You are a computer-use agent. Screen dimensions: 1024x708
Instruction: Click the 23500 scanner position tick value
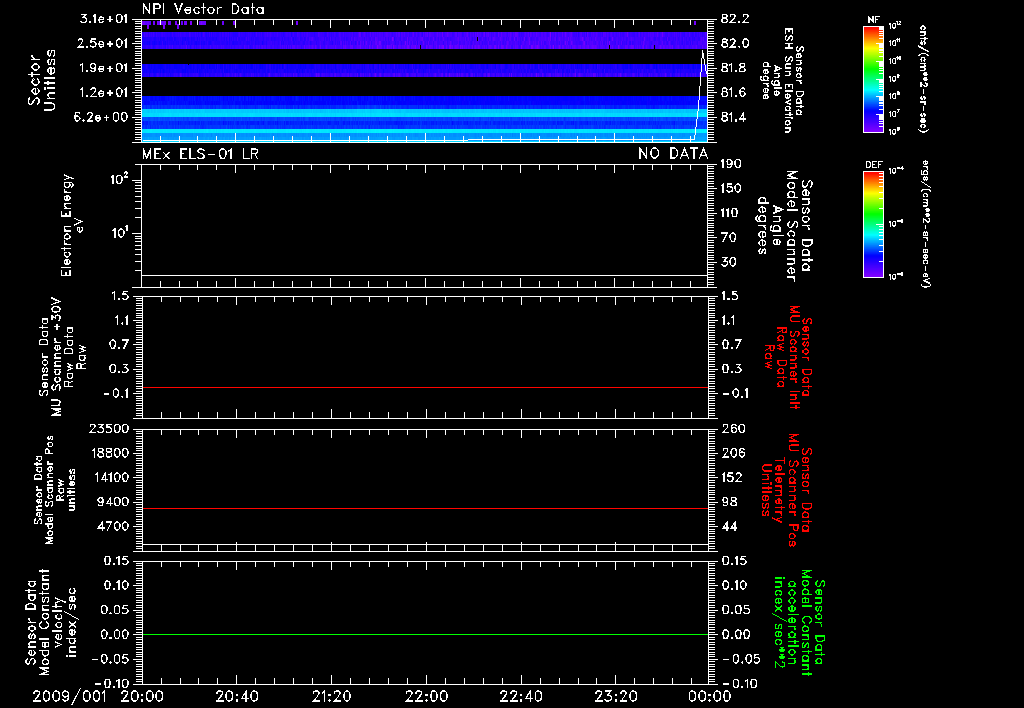pos(109,428)
